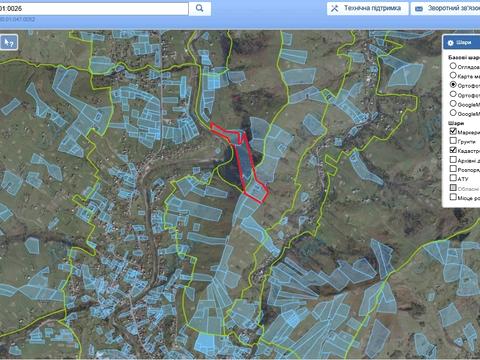Disable the Кадастр layer checkbox

point(453,150)
